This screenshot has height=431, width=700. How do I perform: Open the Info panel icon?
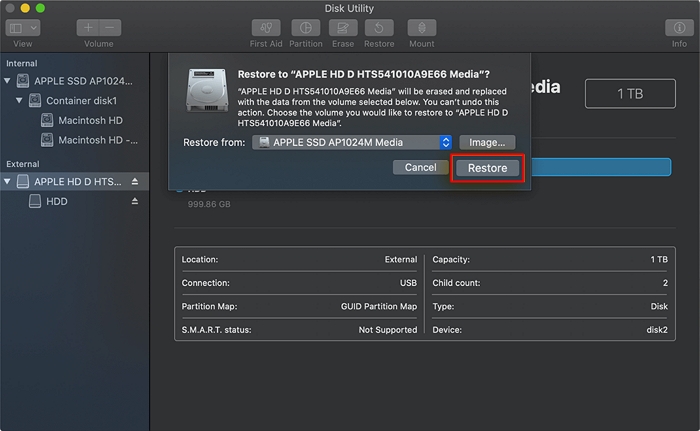(x=679, y=28)
